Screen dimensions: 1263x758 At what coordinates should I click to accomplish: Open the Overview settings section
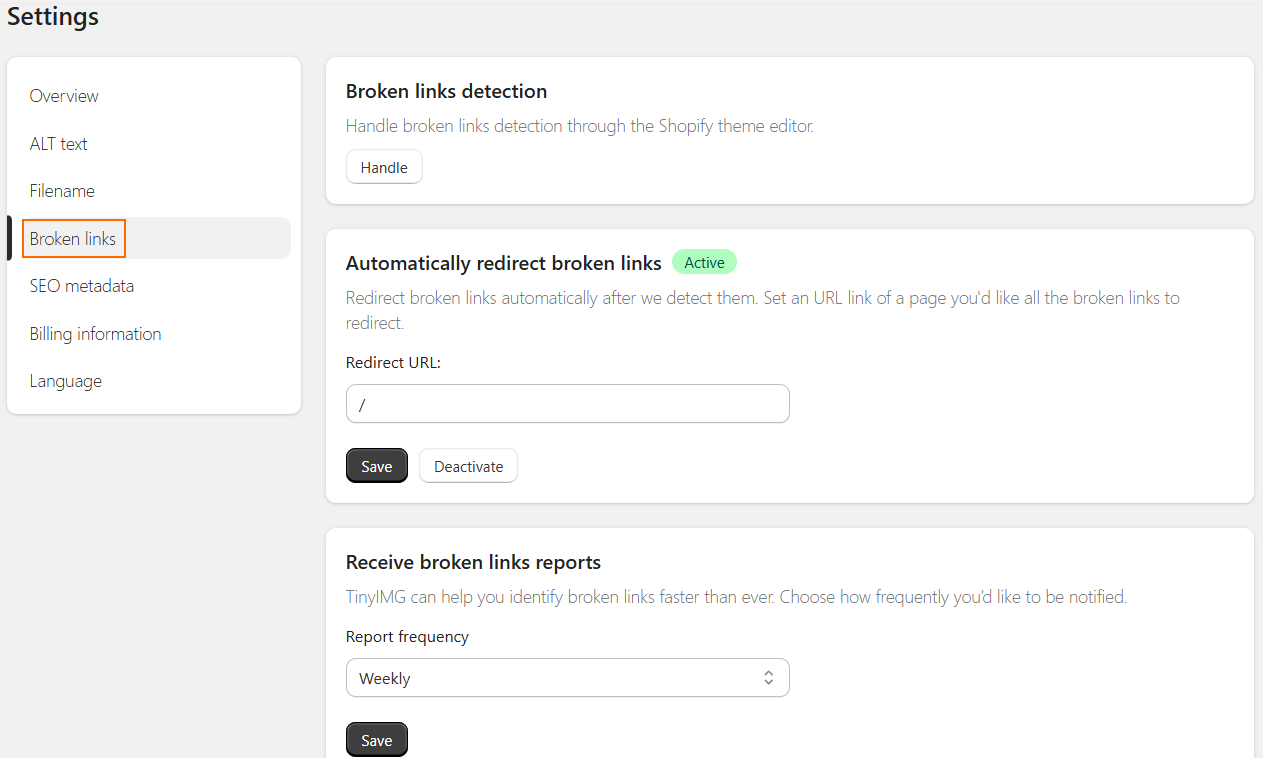coord(63,95)
